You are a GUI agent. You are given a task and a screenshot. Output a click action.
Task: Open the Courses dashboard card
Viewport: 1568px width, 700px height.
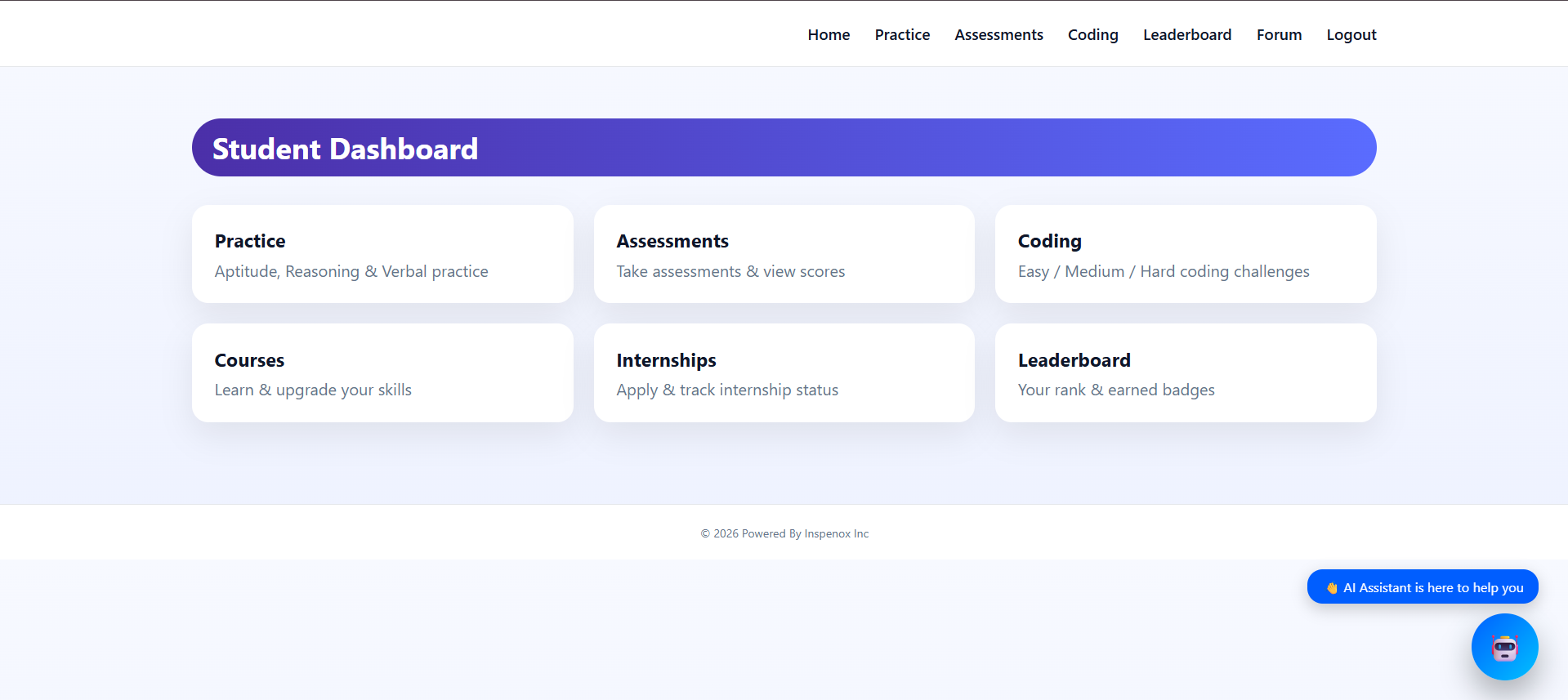coord(382,373)
